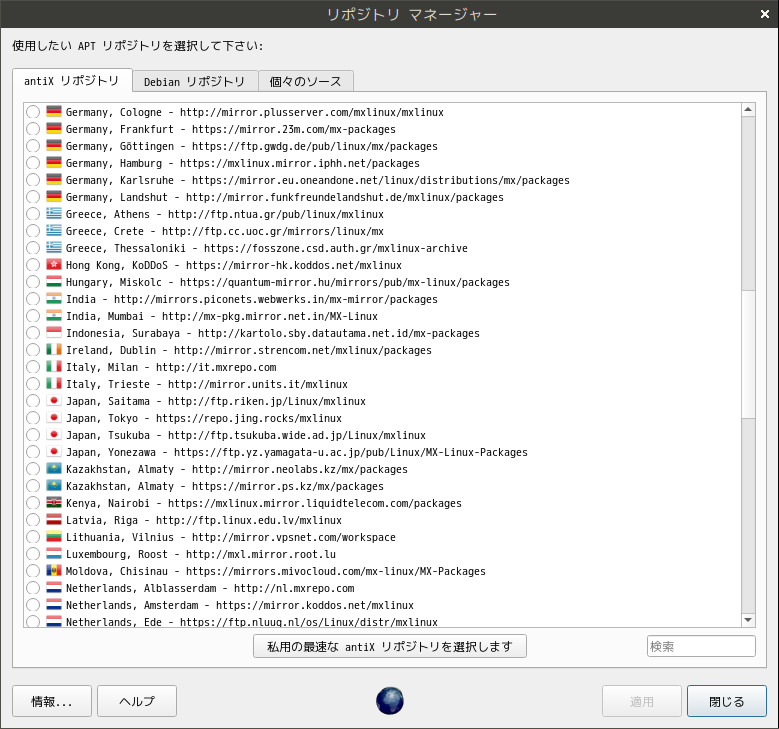Click the Ireland, Dublin strencom mirror text
Screen dimensions: 779x729
[248, 350]
